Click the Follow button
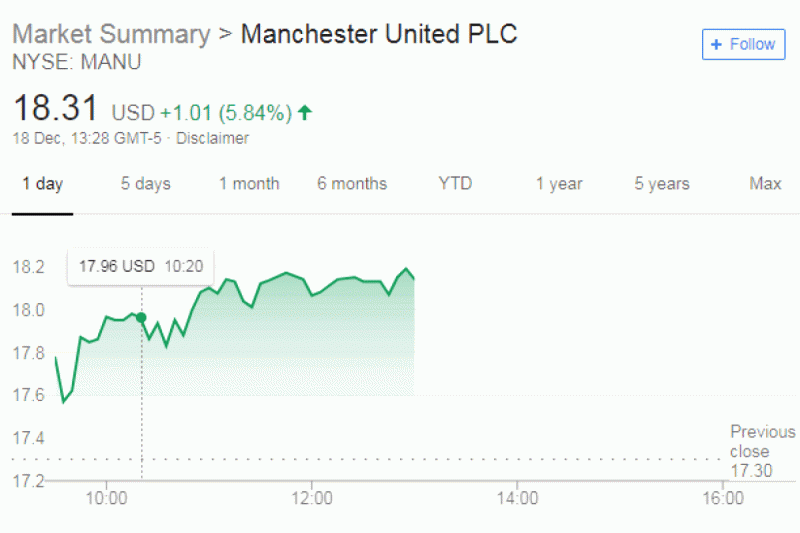 point(743,44)
